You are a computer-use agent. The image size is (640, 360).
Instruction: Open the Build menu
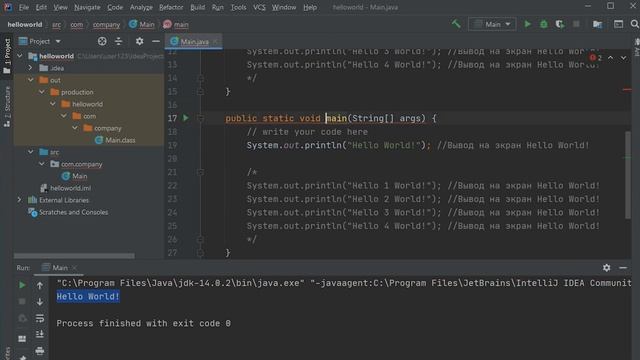click(198, 7)
